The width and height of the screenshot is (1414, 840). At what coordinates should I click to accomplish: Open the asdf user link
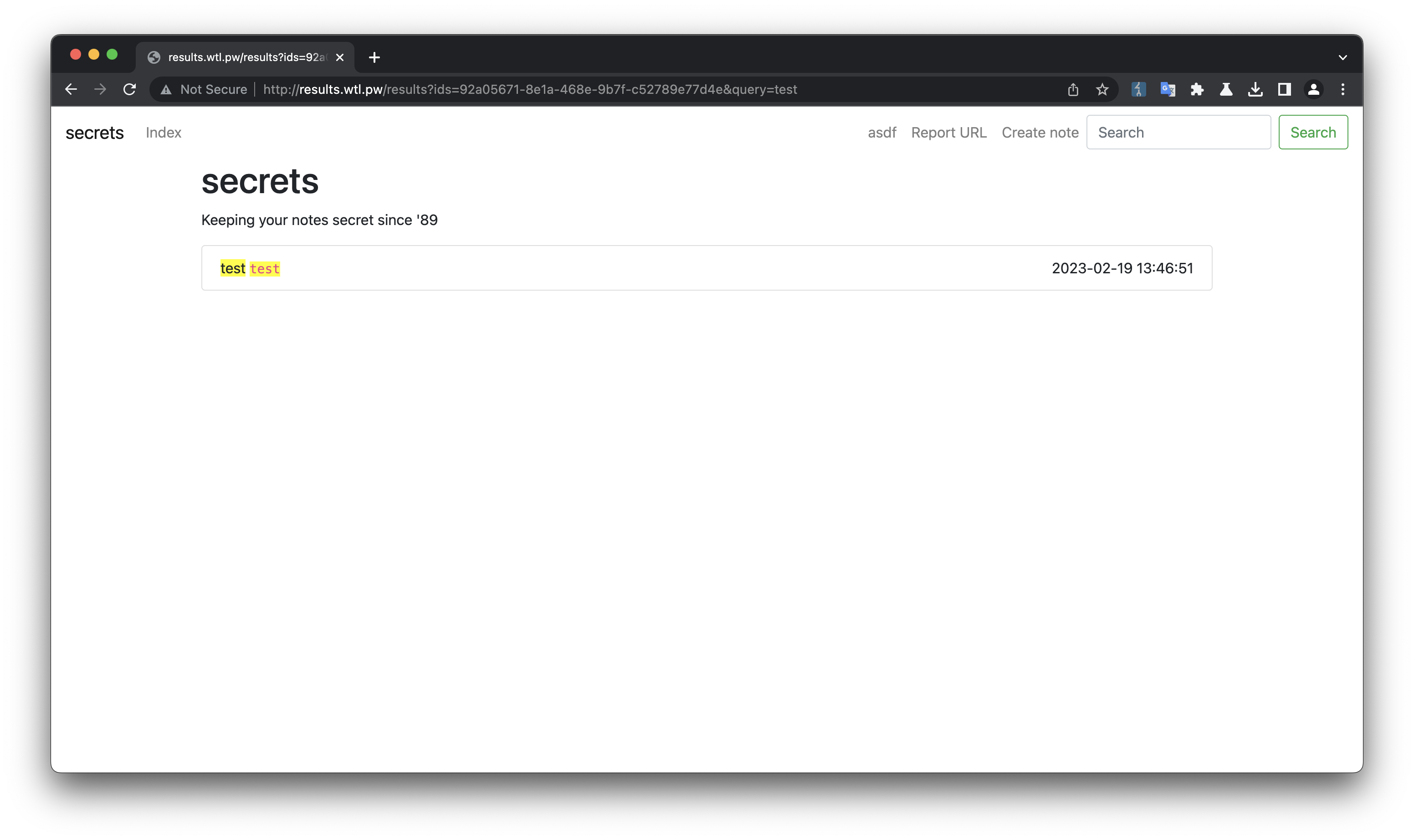coord(882,133)
